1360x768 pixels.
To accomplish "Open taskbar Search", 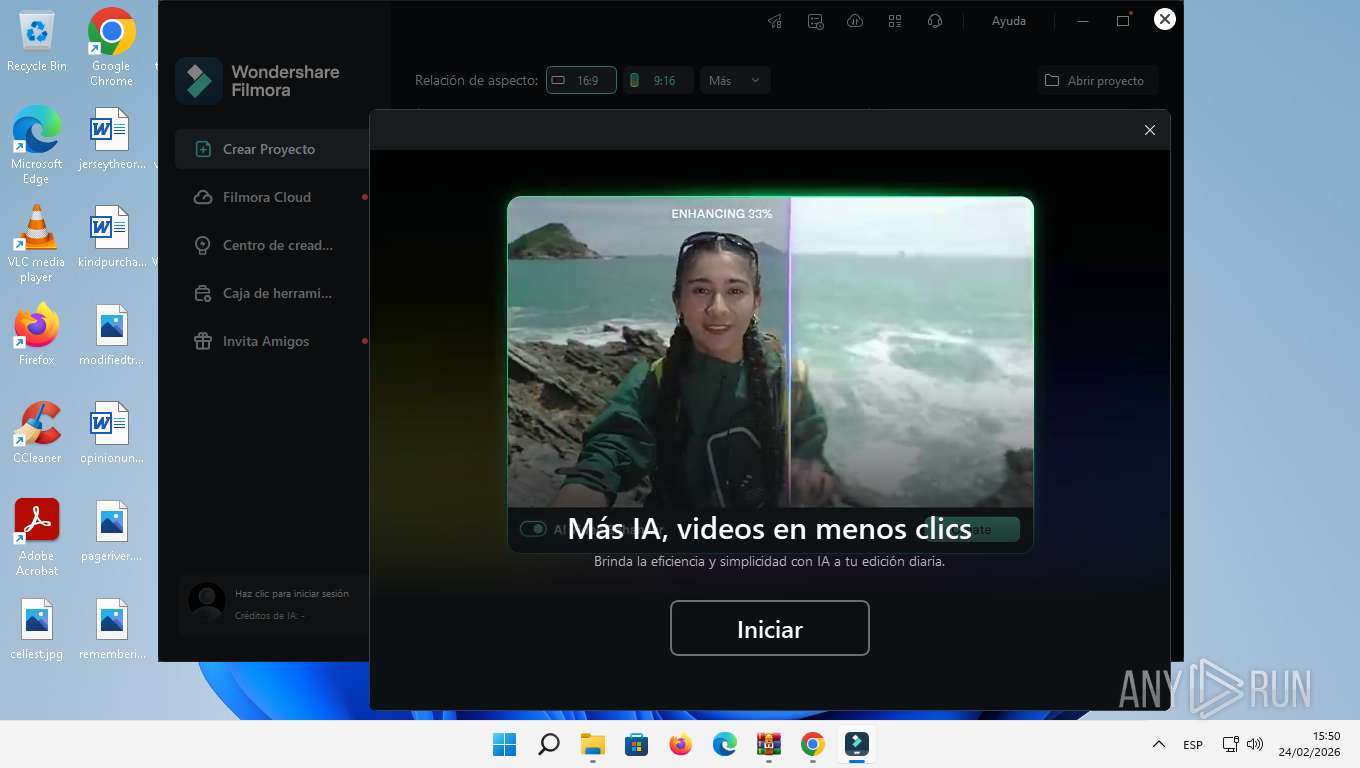I will [549, 744].
